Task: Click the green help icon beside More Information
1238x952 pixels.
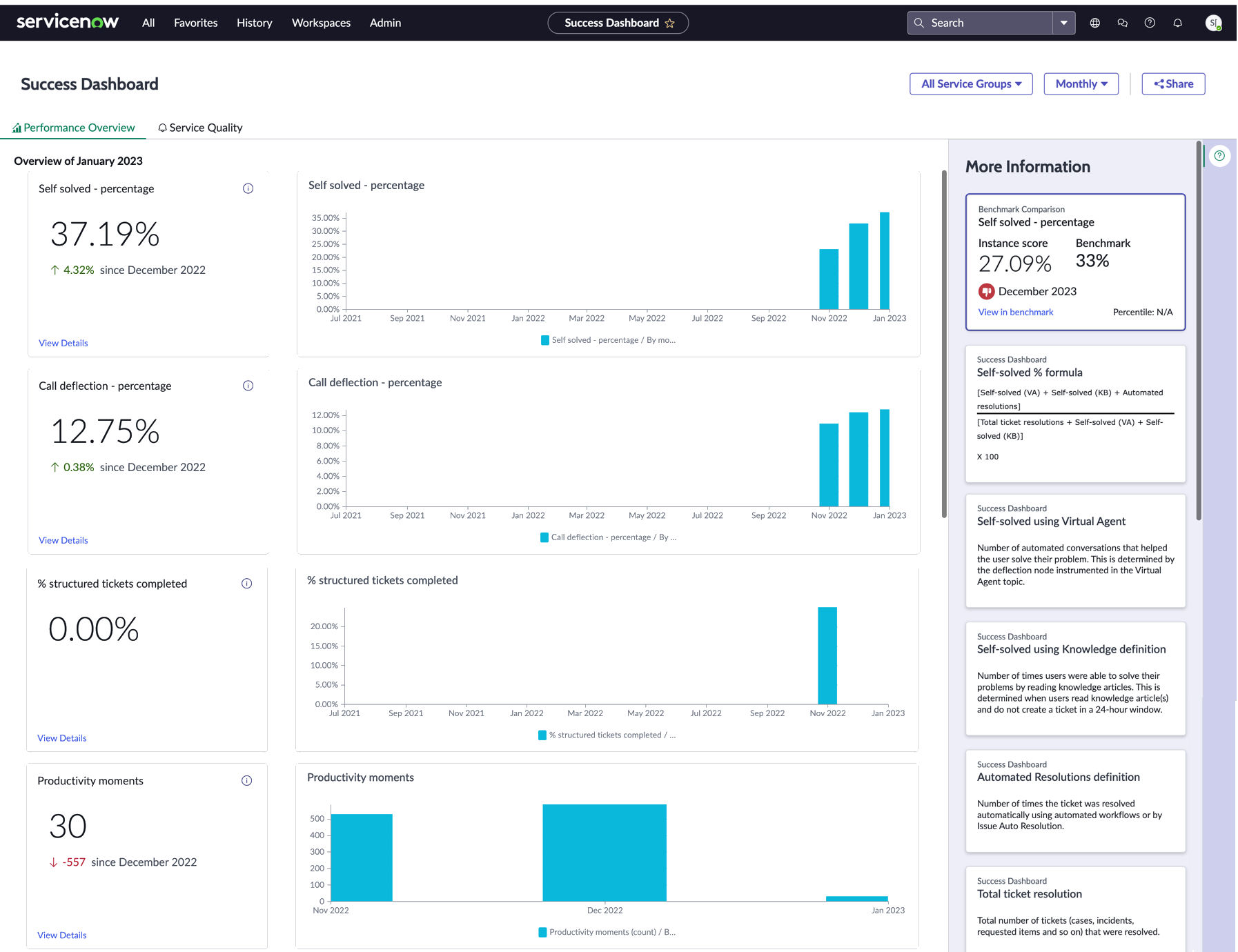Action: click(1219, 156)
